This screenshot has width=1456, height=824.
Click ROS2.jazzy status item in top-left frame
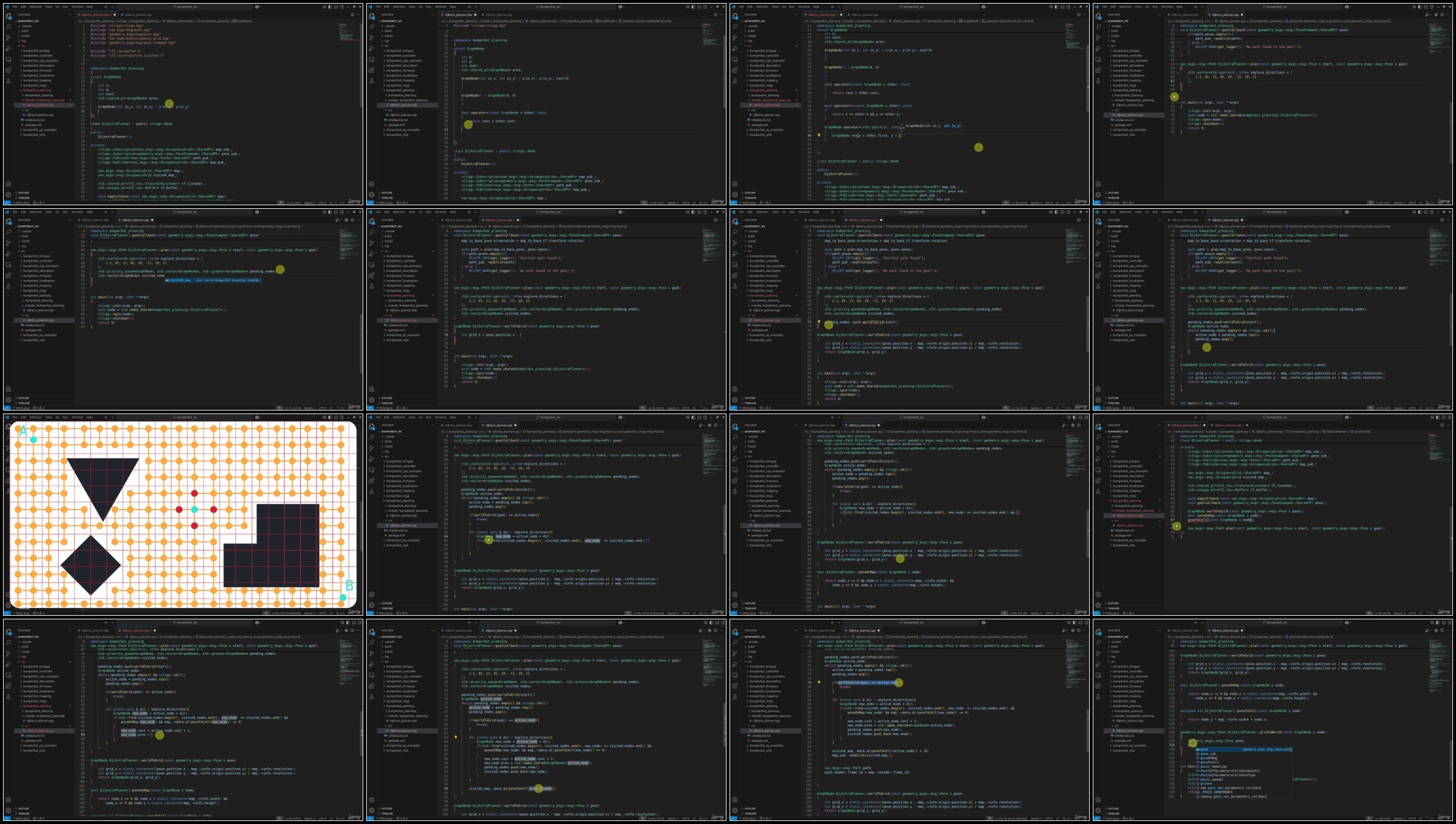[22, 203]
